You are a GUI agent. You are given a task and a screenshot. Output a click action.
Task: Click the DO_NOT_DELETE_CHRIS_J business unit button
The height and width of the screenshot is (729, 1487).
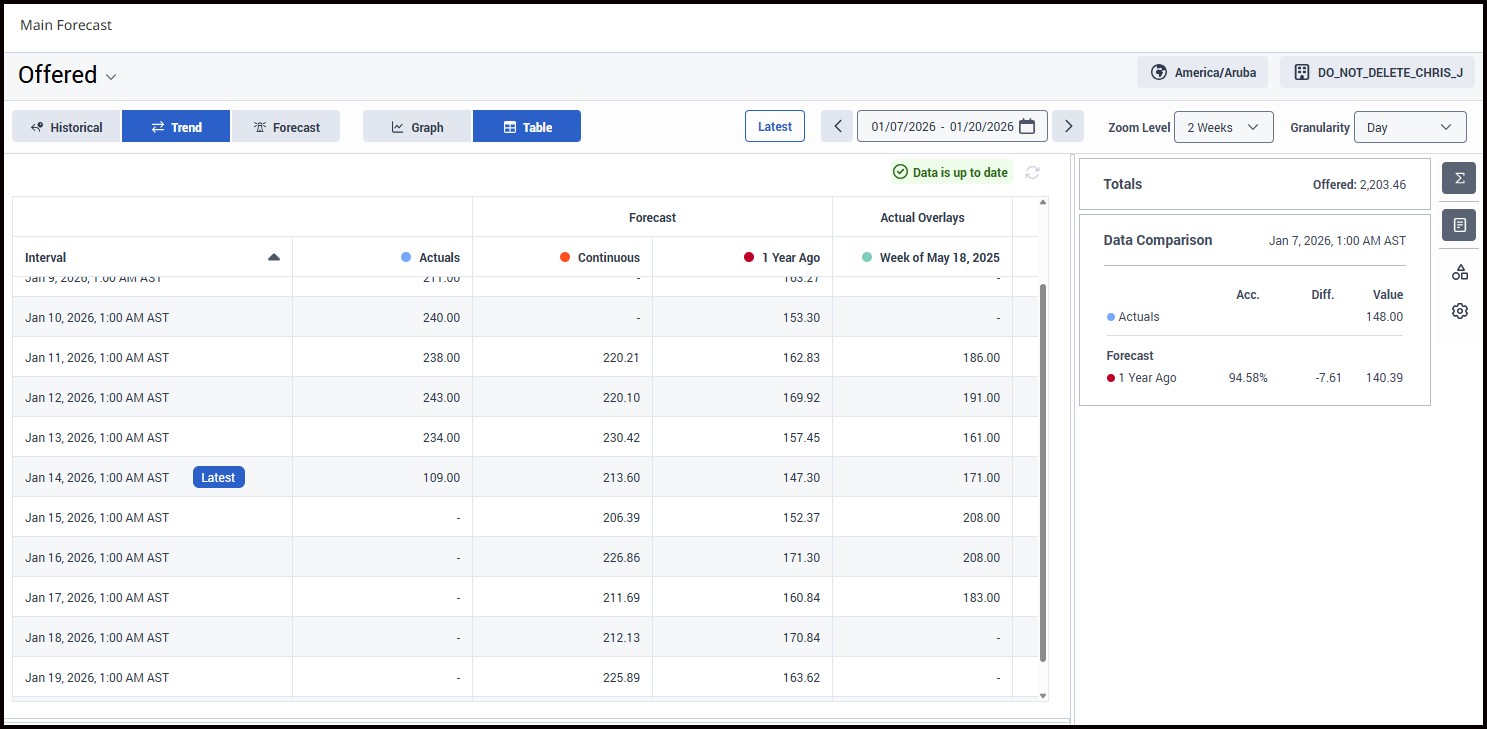(x=1377, y=72)
